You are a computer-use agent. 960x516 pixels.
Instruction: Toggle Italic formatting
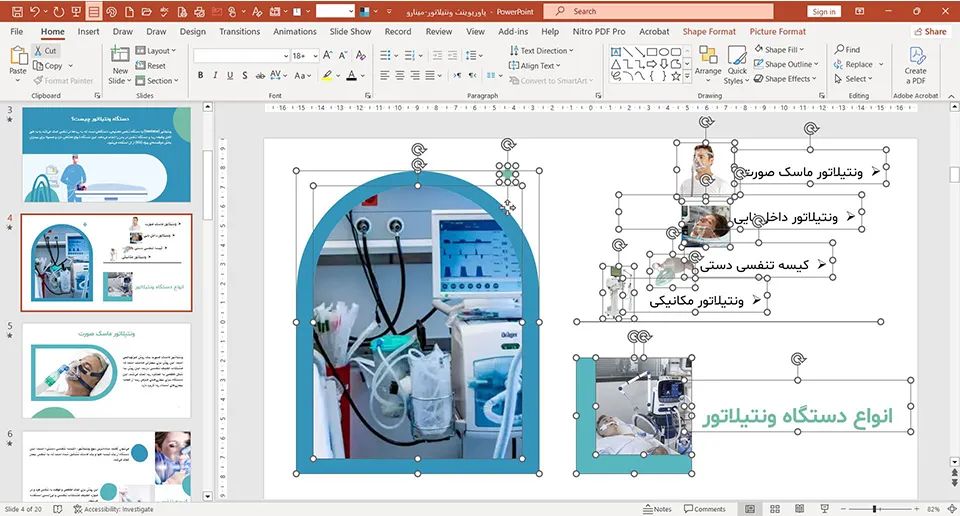[x=215, y=75]
